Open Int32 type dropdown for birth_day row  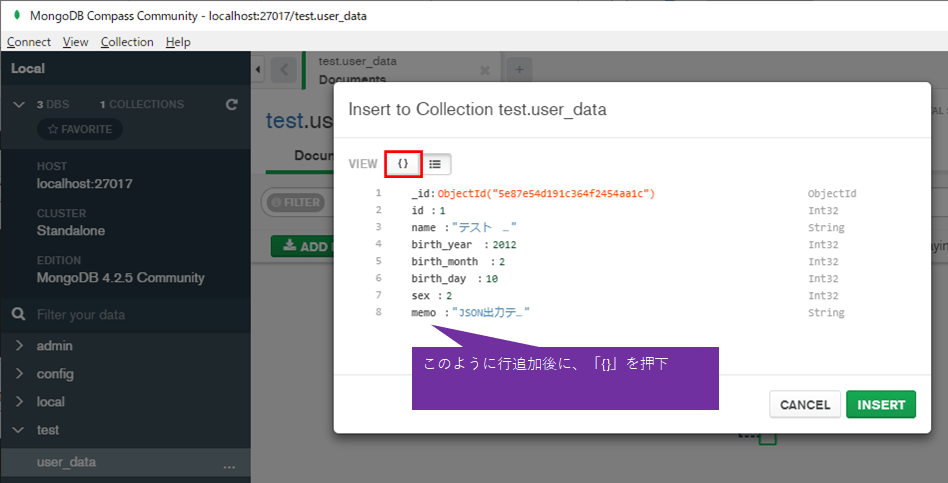point(823,279)
